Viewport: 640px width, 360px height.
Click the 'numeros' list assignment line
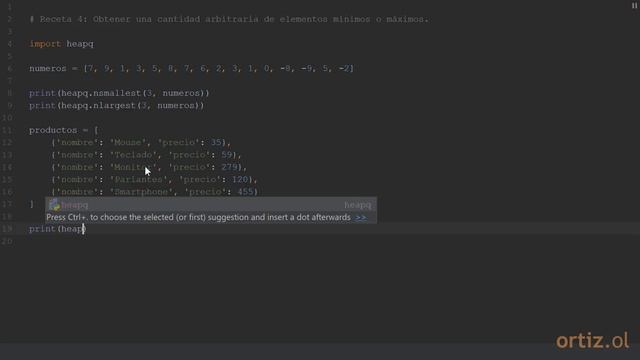[x=191, y=68]
